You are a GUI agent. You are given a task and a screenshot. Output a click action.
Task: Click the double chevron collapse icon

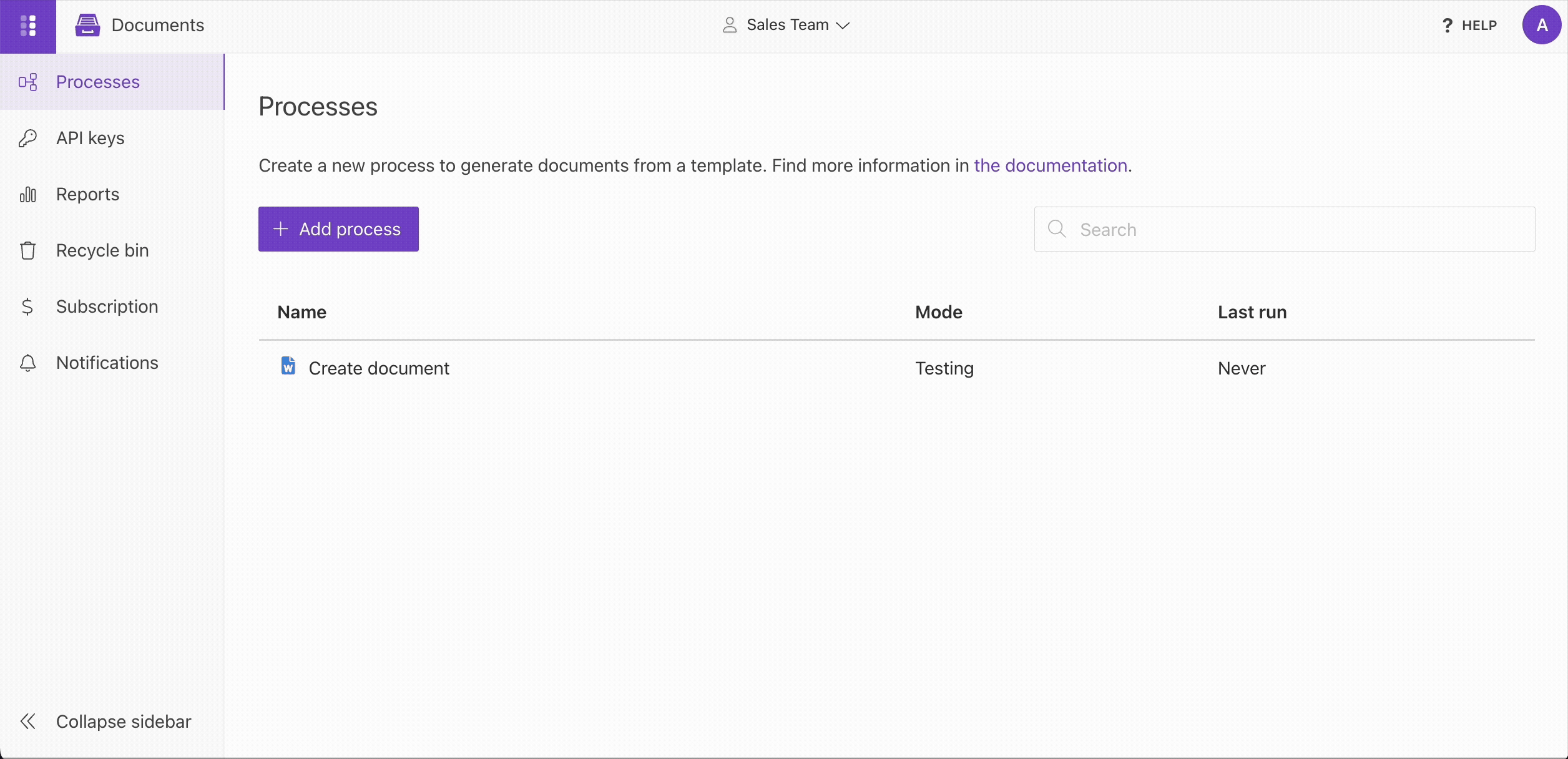coord(28,722)
